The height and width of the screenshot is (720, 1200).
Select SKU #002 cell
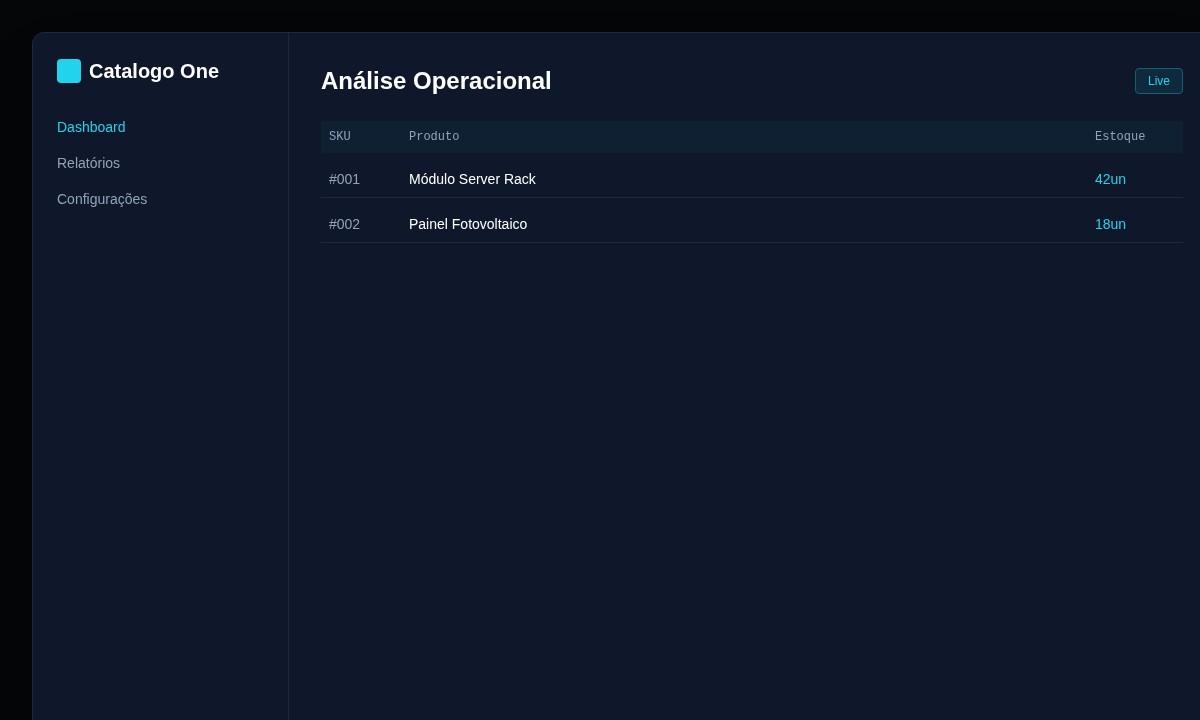tap(344, 224)
